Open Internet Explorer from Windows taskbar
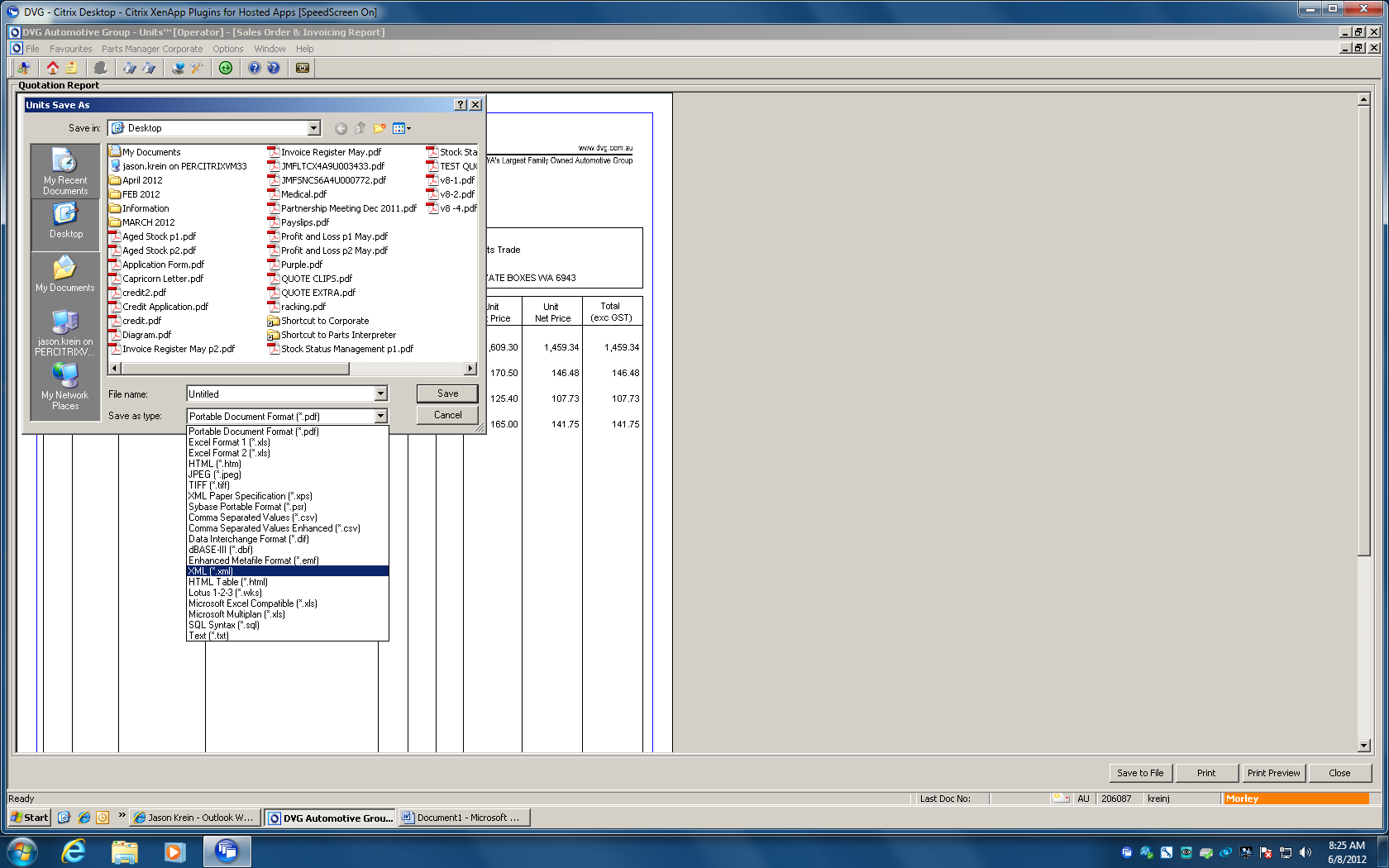The width and height of the screenshot is (1389, 868). click(x=74, y=851)
